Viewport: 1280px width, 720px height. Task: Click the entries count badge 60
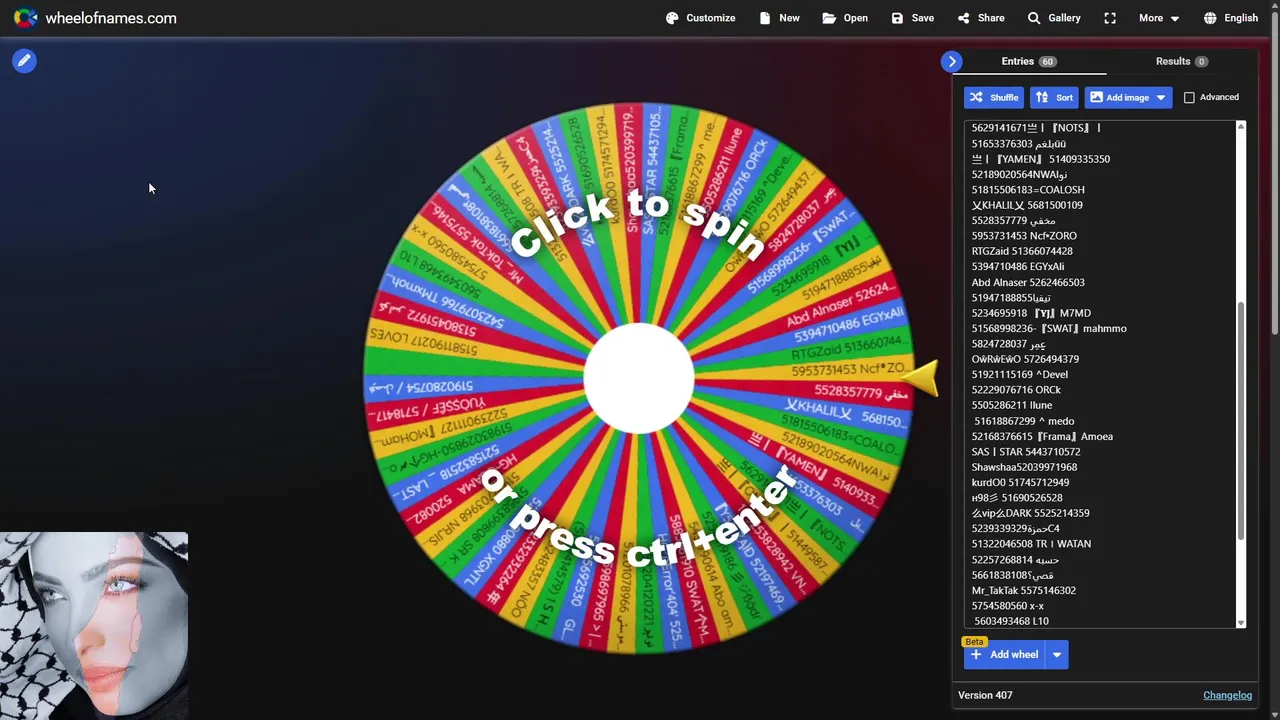pos(1047,62)
